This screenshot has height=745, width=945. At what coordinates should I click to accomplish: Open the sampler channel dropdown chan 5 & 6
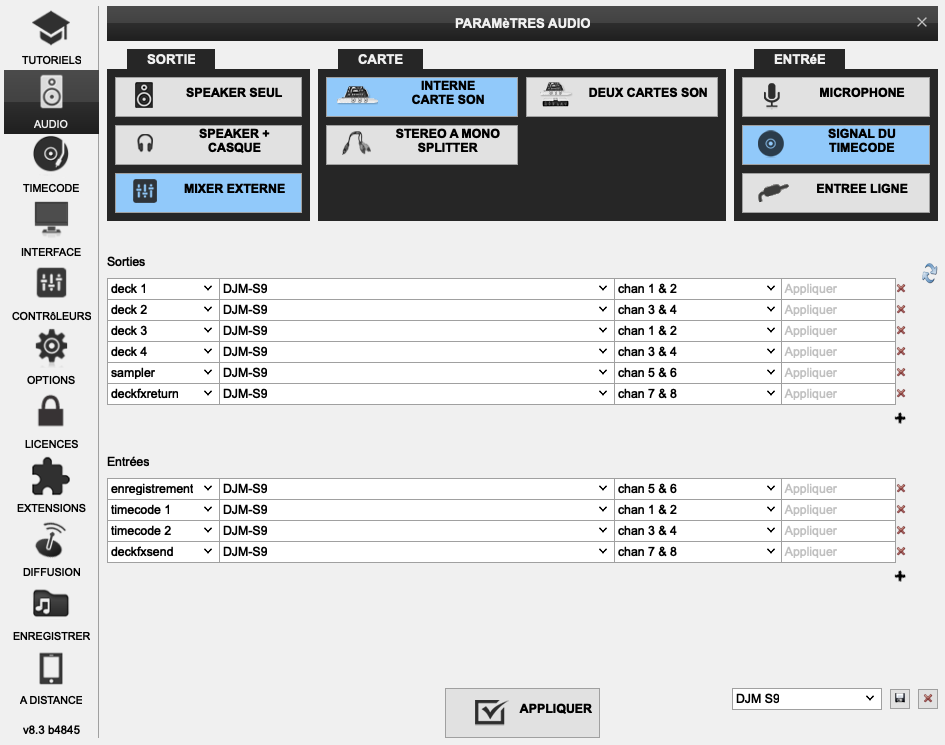point(697,372)
